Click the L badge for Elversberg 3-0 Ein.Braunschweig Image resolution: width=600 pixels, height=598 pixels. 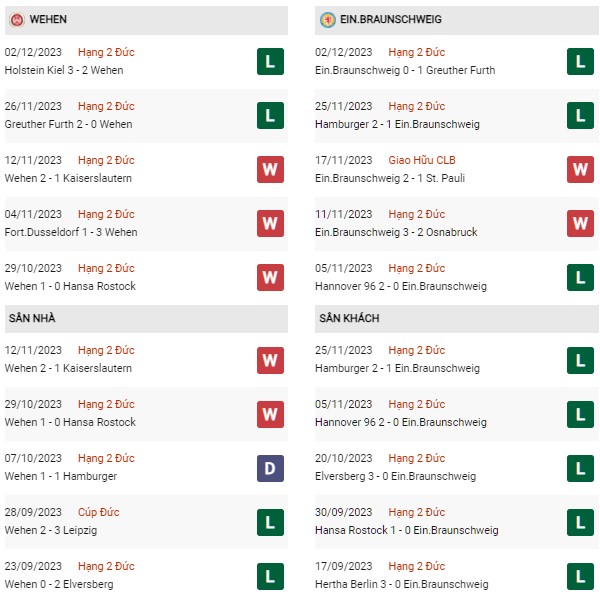(580, 468)
